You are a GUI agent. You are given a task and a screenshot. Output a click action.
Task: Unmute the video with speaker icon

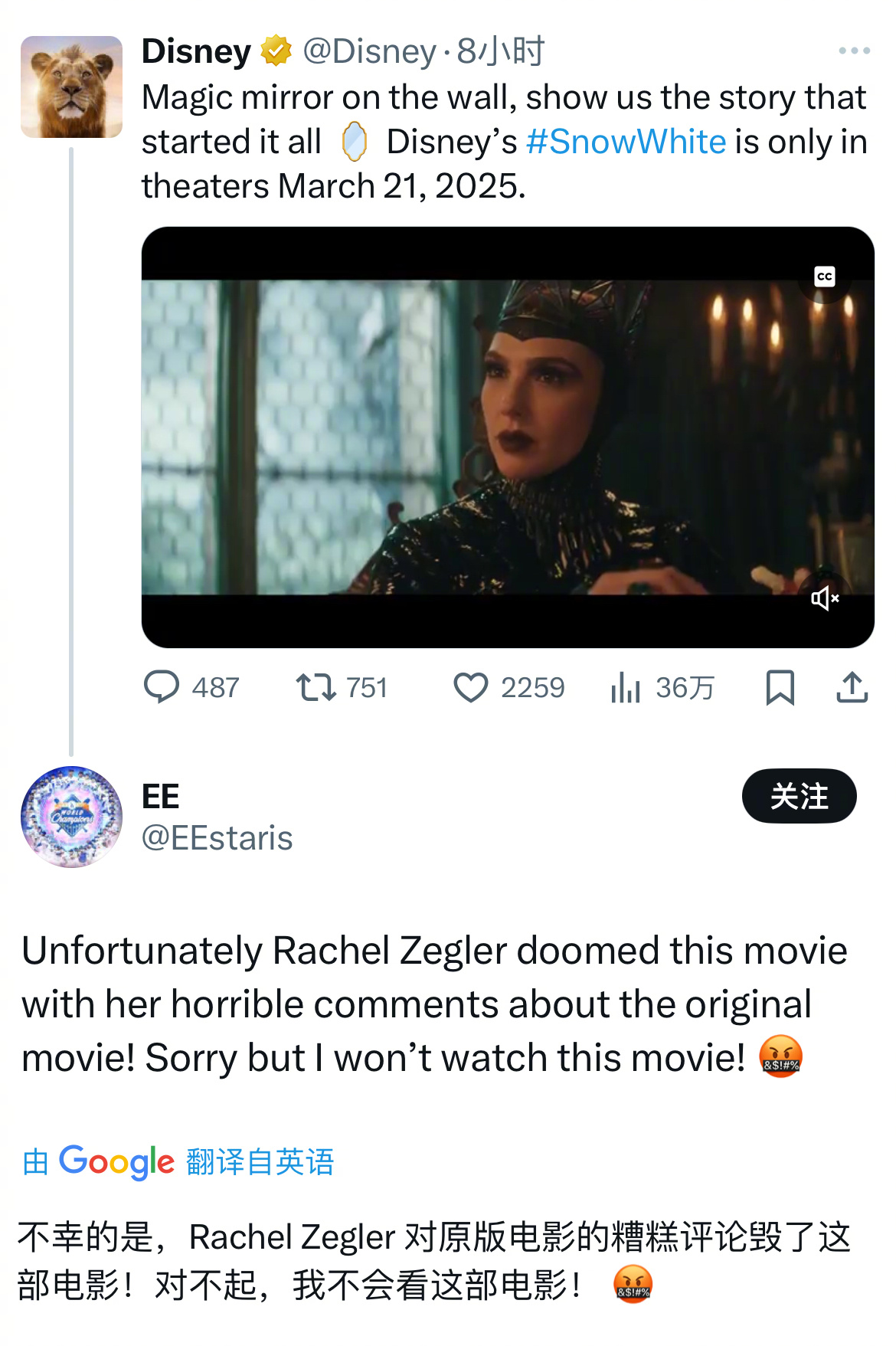pyautogui.click(x=825, y=598)
